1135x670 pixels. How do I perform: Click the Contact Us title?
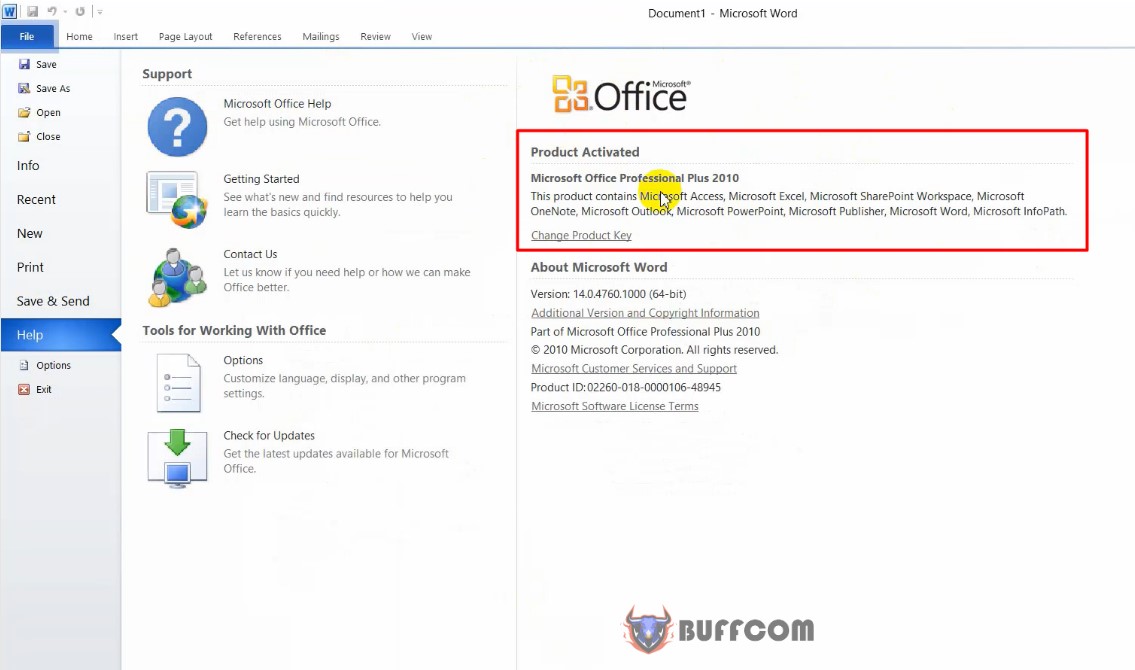250,254
